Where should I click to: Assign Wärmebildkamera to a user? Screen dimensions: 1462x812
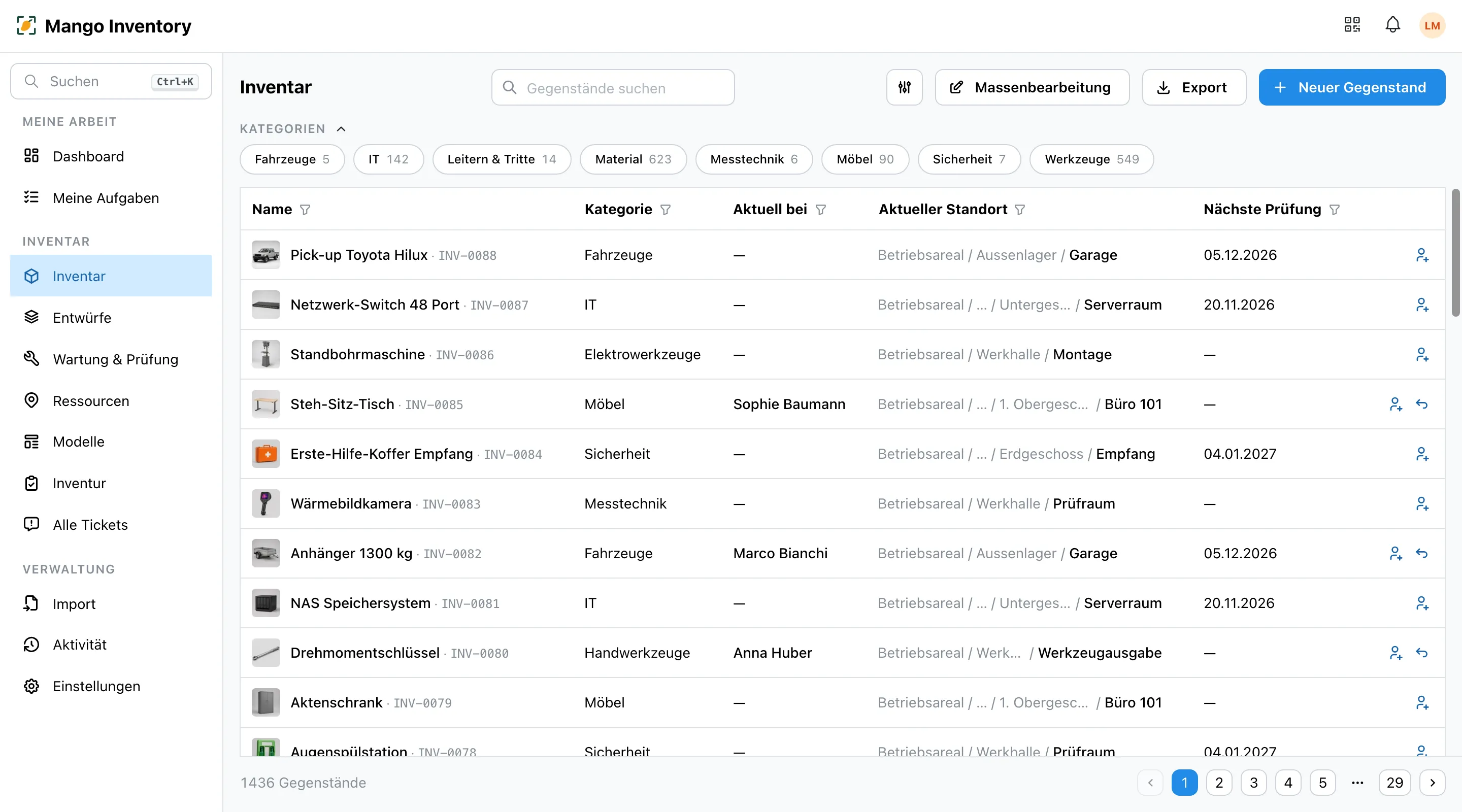click(1422, 504)
